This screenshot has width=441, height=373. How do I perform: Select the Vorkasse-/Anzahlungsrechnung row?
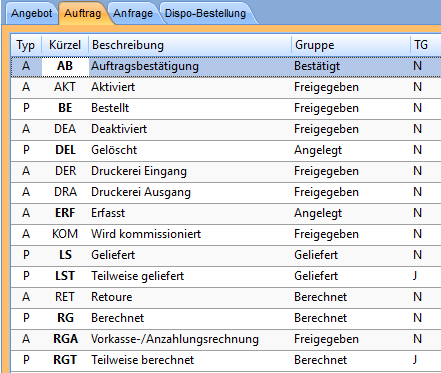226,339
